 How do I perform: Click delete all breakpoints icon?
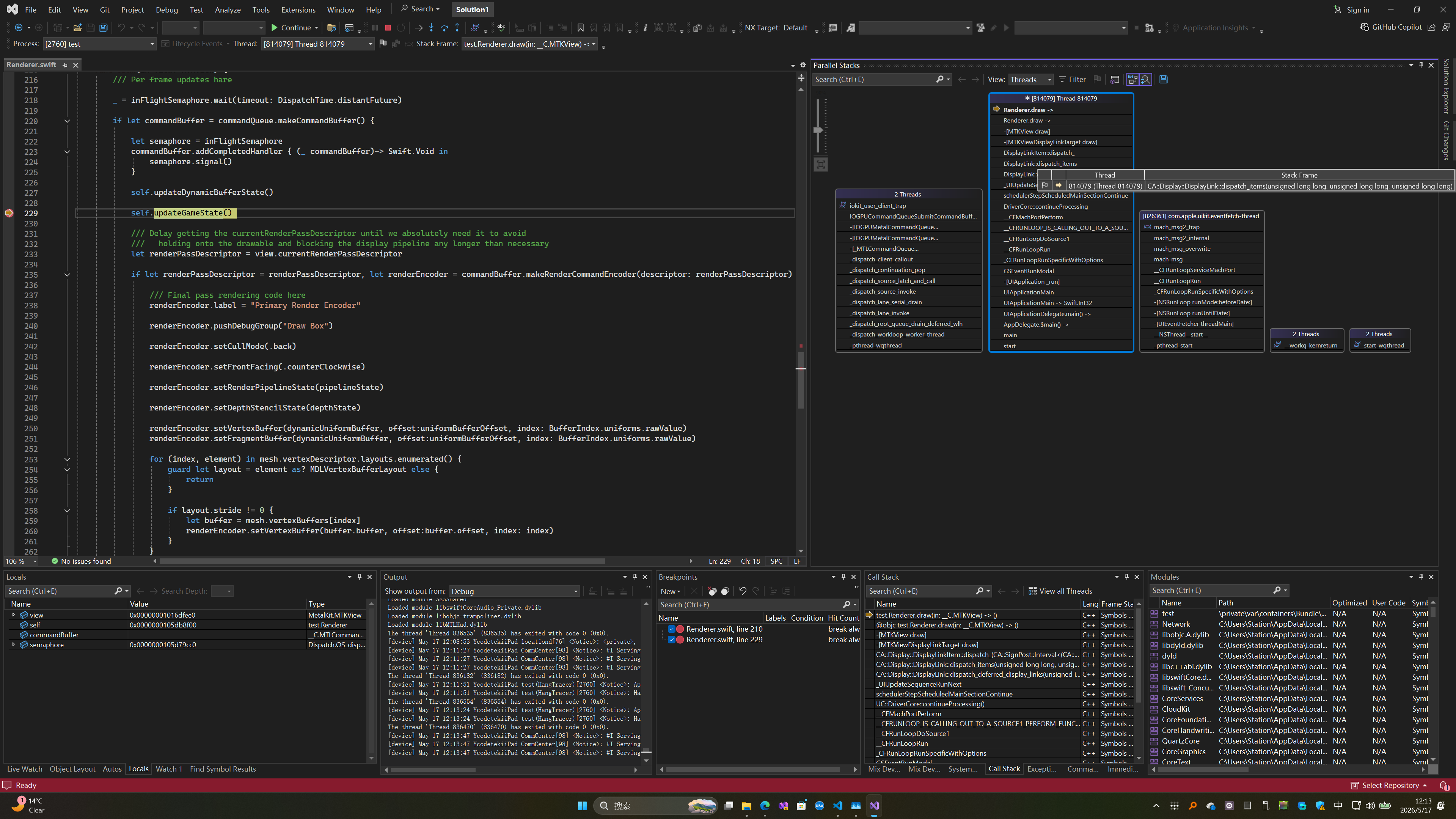712,591
